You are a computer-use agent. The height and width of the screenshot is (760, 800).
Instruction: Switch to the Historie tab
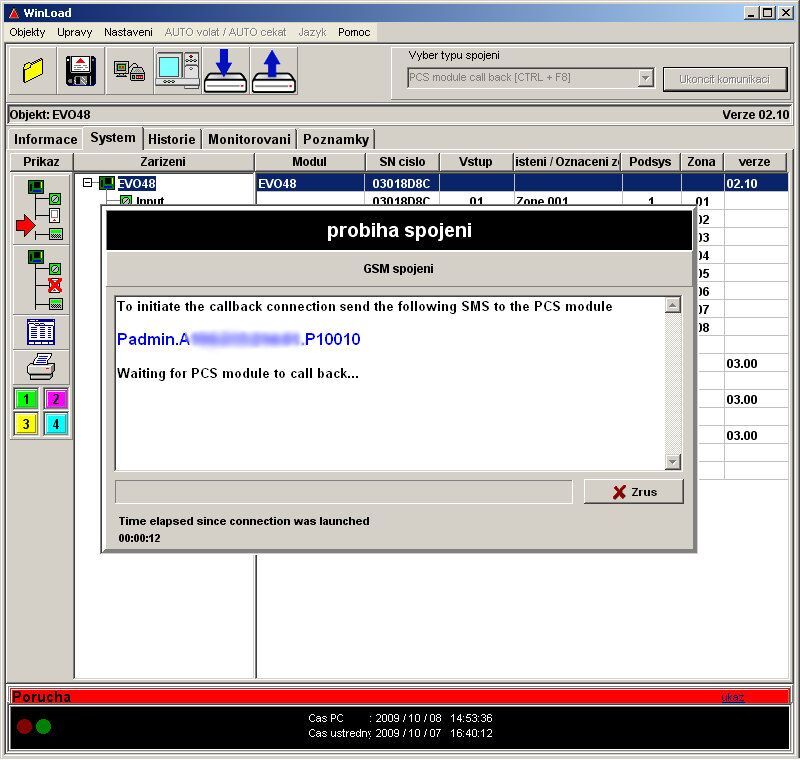coord(172,139)
